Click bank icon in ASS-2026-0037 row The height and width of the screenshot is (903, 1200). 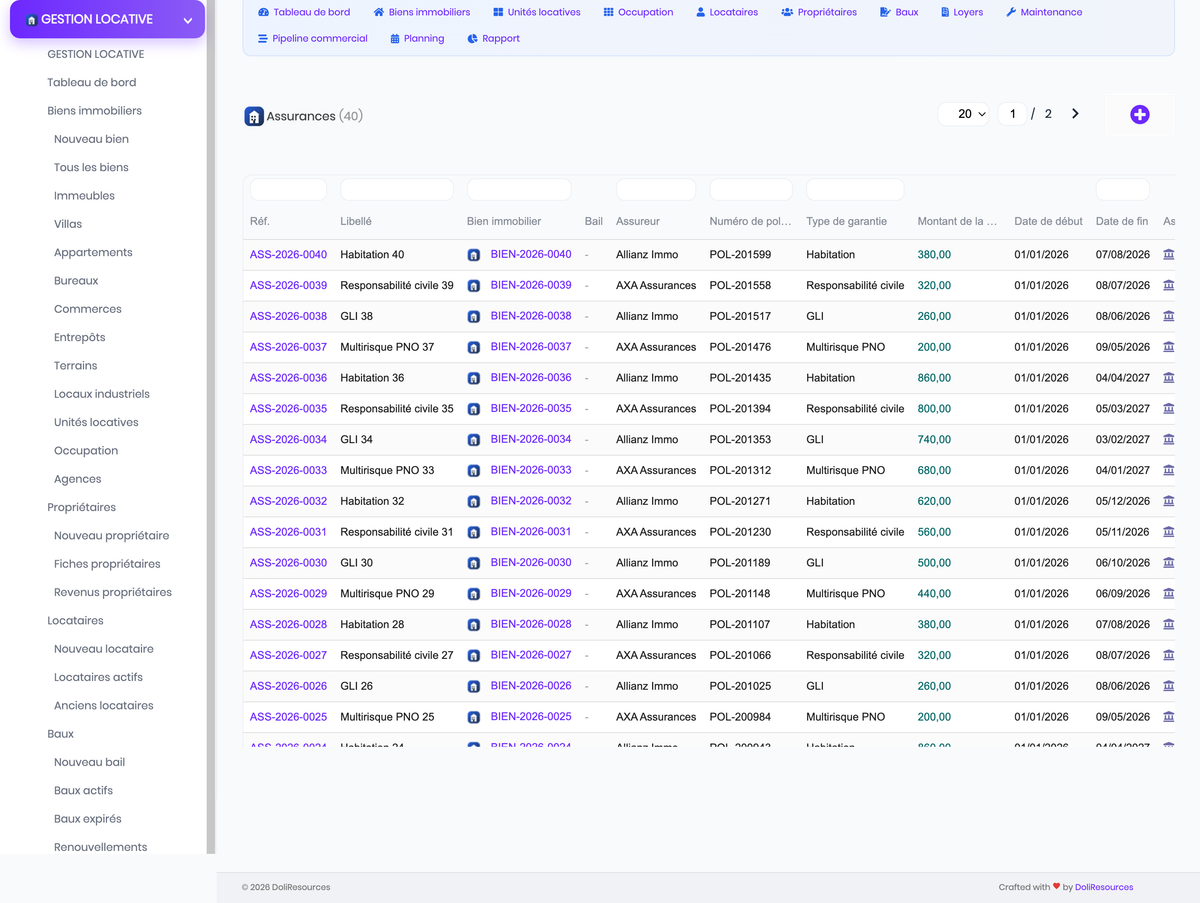(1169, 347)
